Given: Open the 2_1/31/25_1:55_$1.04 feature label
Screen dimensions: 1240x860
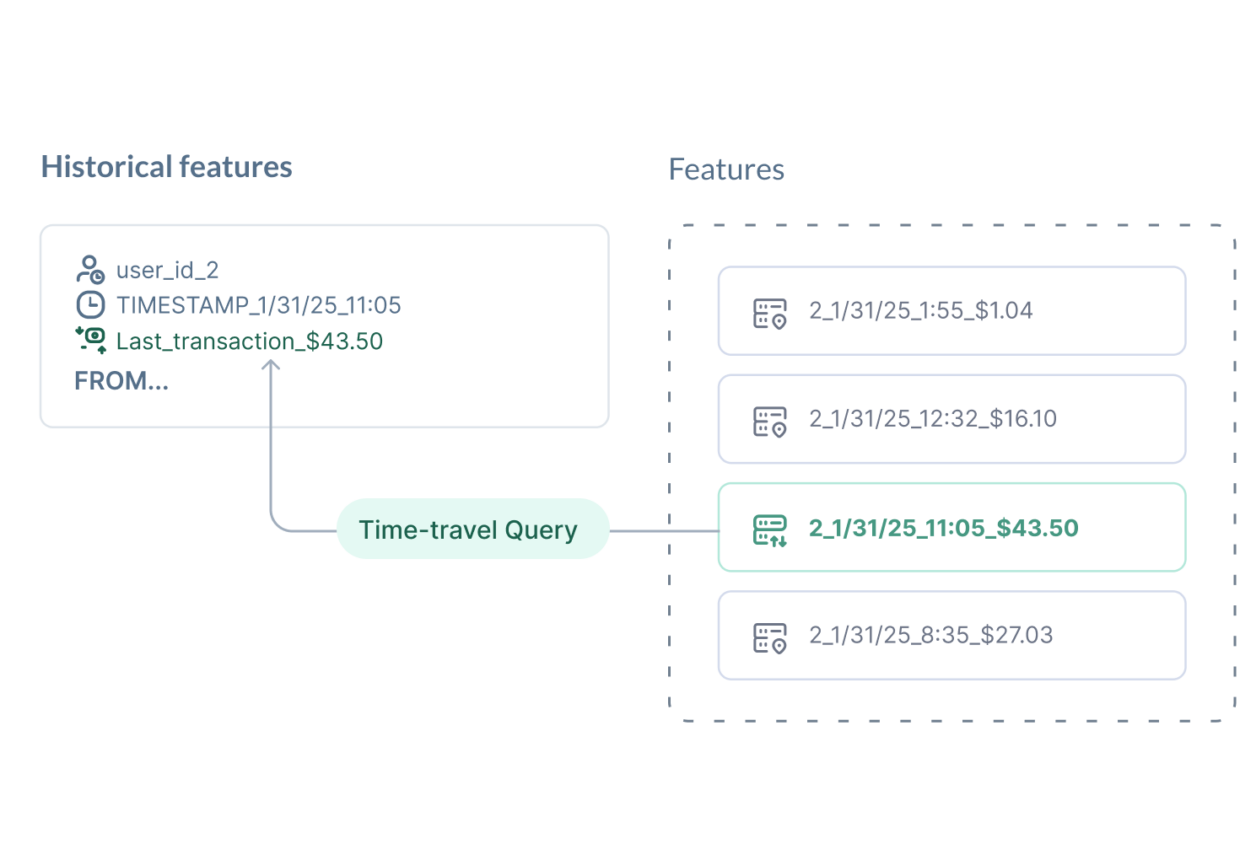Looking at the screenshot, I should pyautogui.click(x=920, y=311).
